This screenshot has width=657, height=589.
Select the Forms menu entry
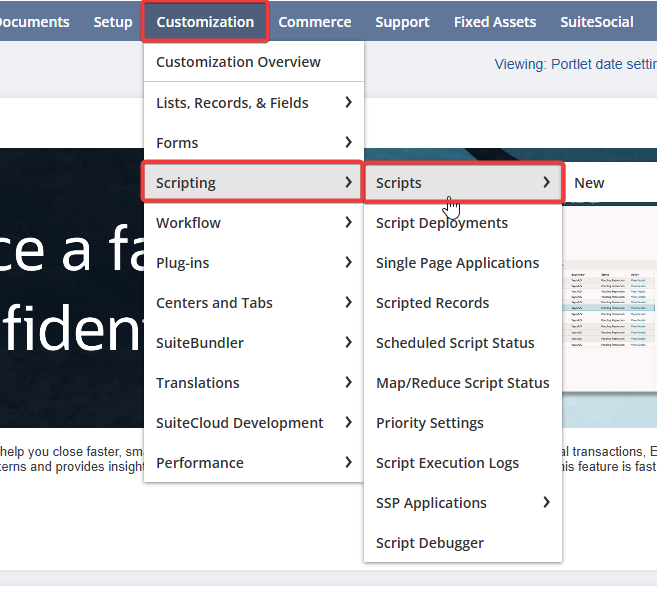[254, 143]
